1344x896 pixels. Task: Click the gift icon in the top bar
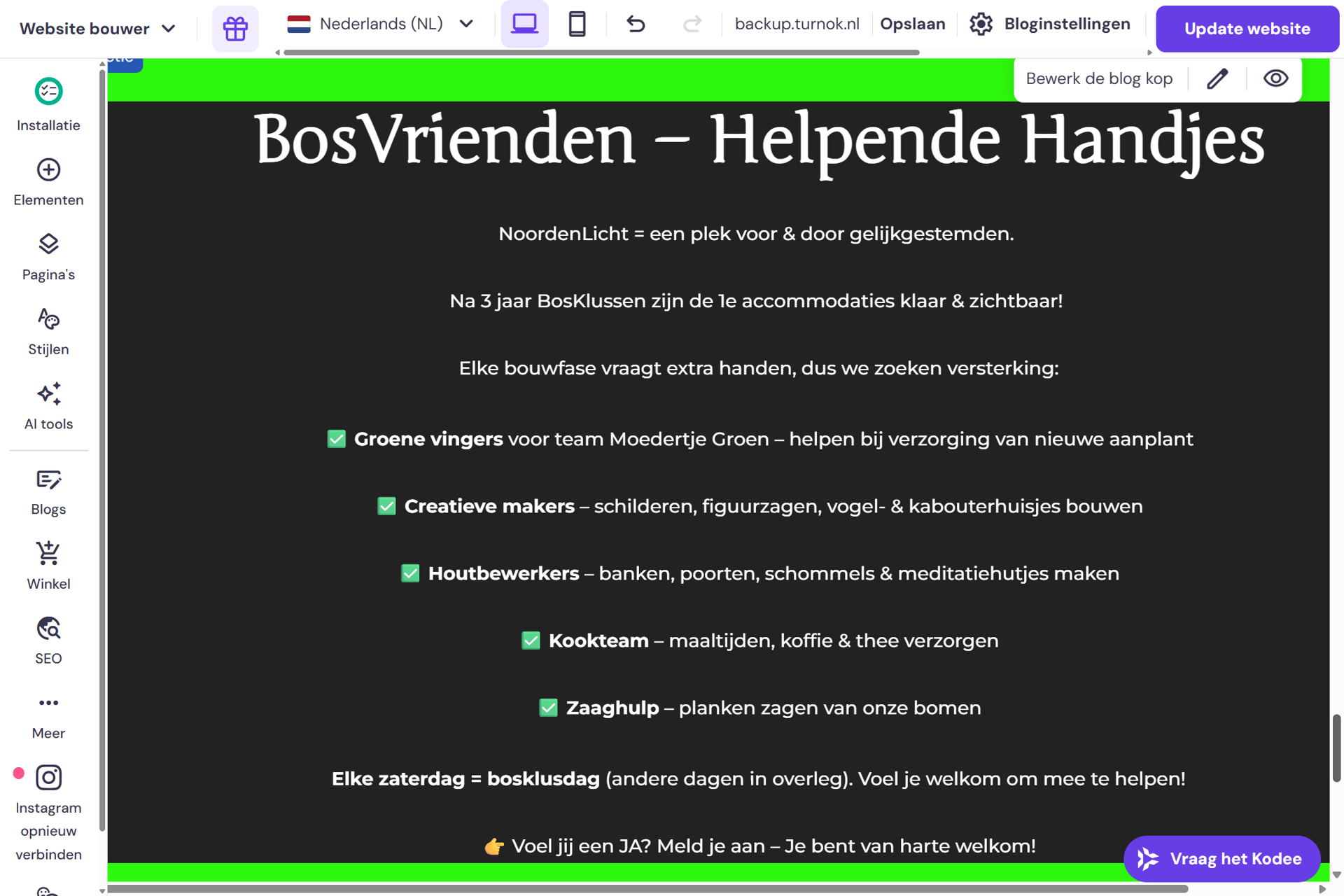pyautogui.click(x=235, y=28)
